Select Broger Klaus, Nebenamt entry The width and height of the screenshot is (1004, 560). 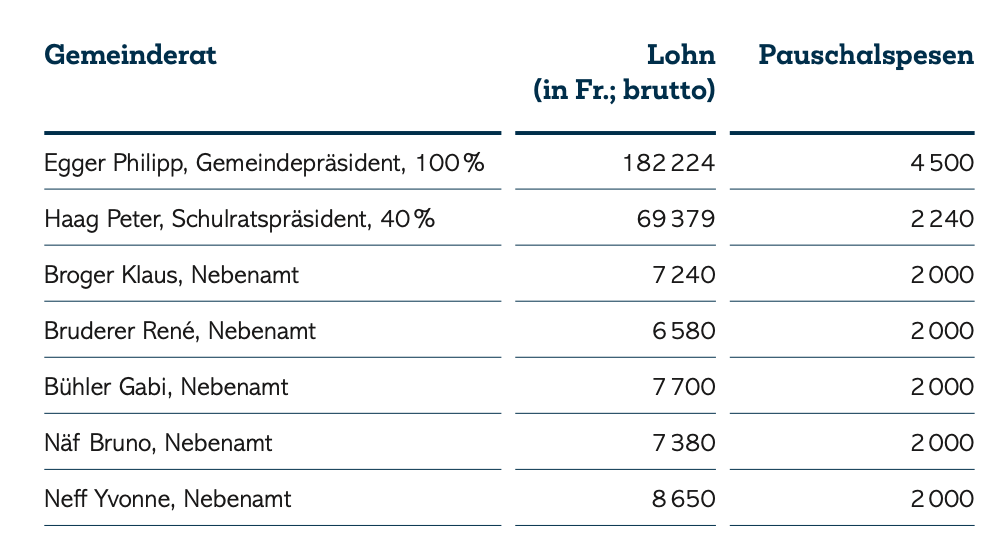pos(171,274)
